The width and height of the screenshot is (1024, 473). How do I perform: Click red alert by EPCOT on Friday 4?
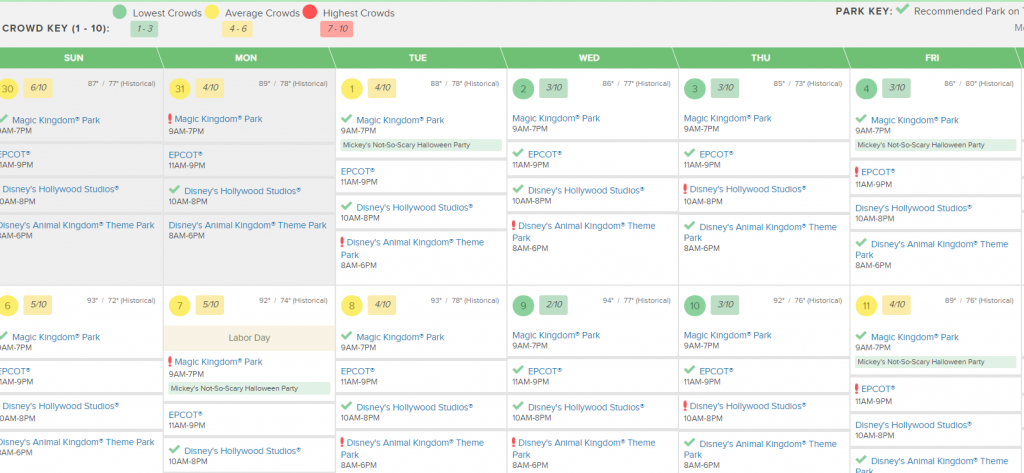857,172
